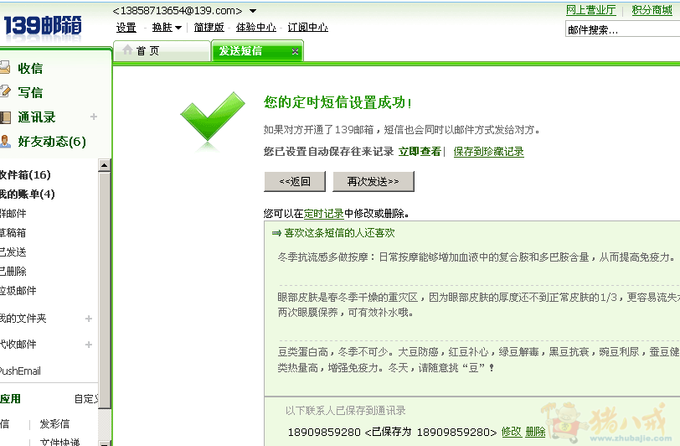Click the 喜欢这条短信的人还喜欢 heading
The height and width of the screenshot is (446, 680).
point(340,233)
